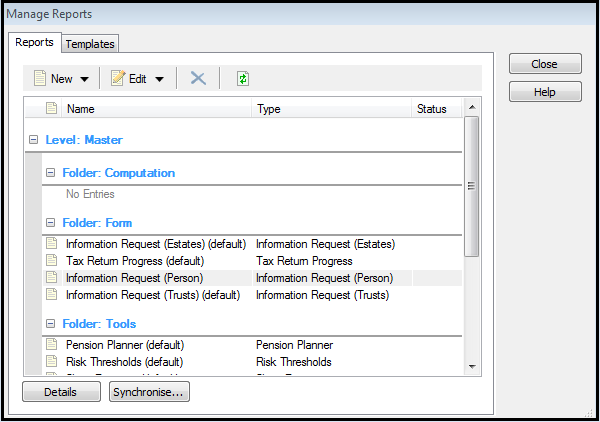The image size is (600, 422).
Task: Click the document icon beside Pension Planner
Action: pyautogui.click(x=51, y=344)
